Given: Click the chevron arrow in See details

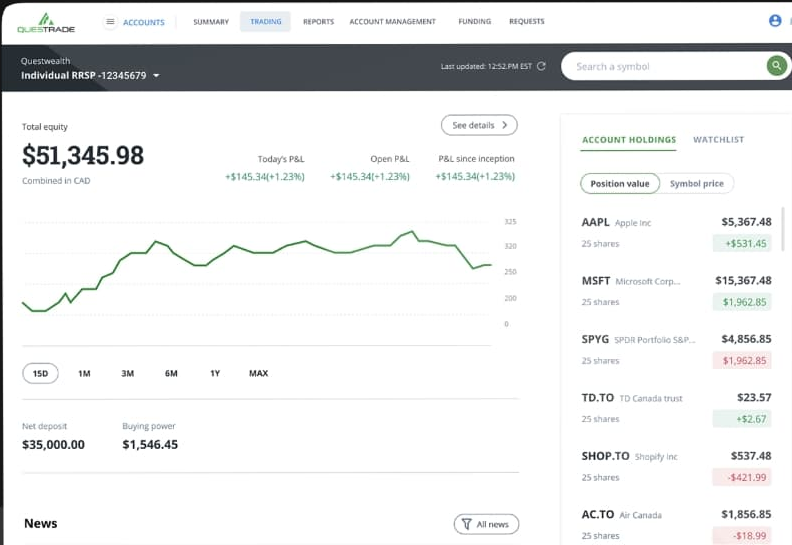Looking at the screenshot, I should [504, 125].
